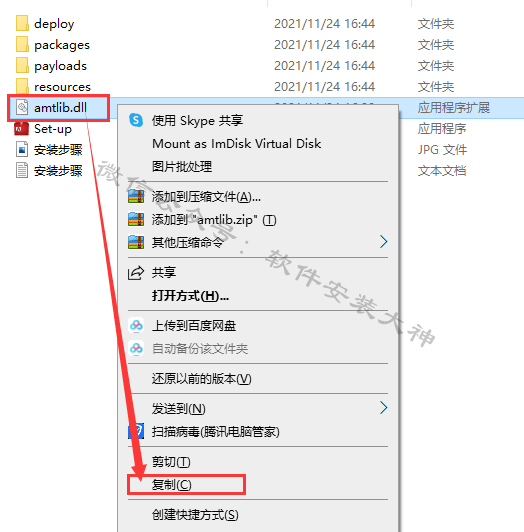Screen dimensions: 524x532
Task: Select the 图片批处理 menu item
Action: coord(182,167)
